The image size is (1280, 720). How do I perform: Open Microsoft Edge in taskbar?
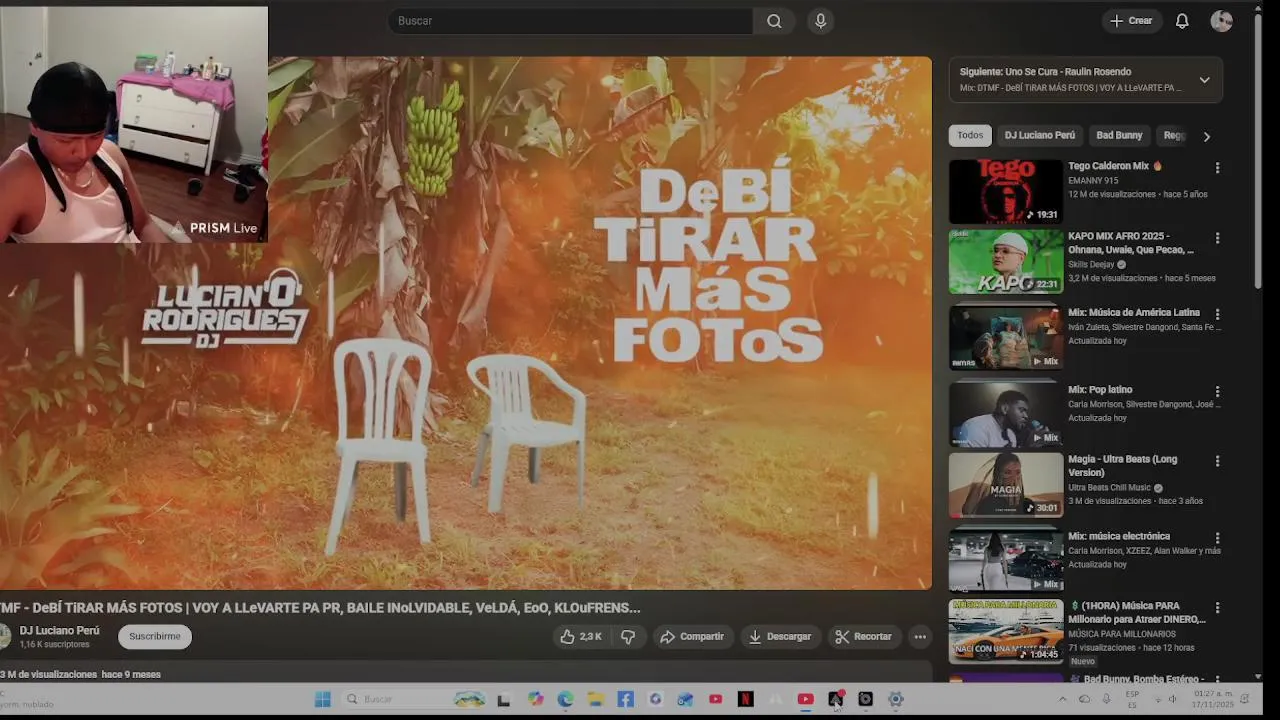(x=565, y=699)
